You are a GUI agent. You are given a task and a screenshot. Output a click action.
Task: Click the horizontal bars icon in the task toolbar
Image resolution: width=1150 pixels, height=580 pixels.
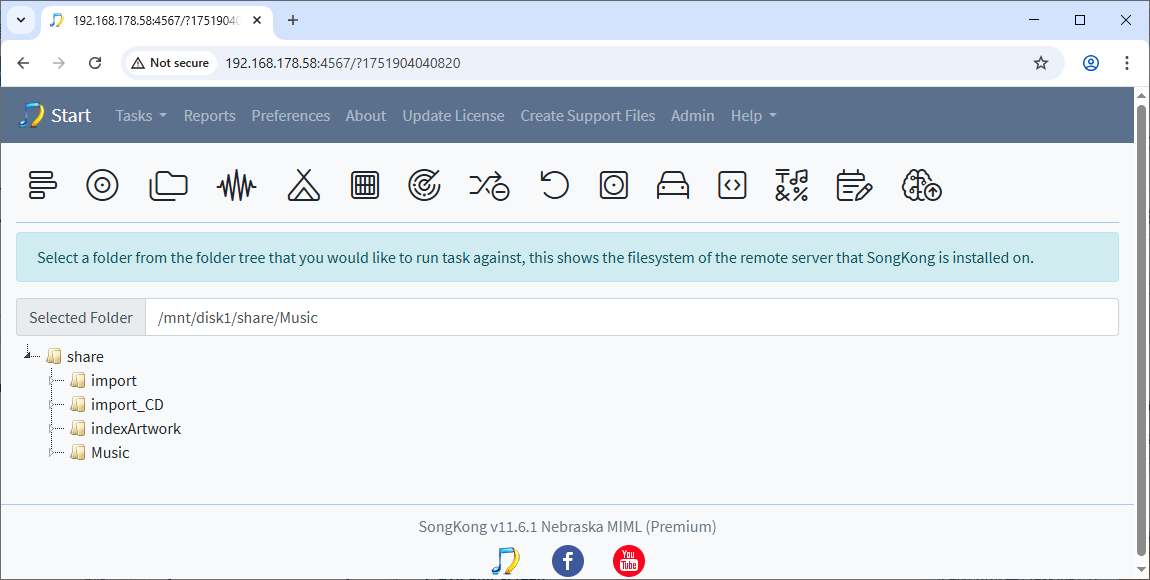coord(43,185)
